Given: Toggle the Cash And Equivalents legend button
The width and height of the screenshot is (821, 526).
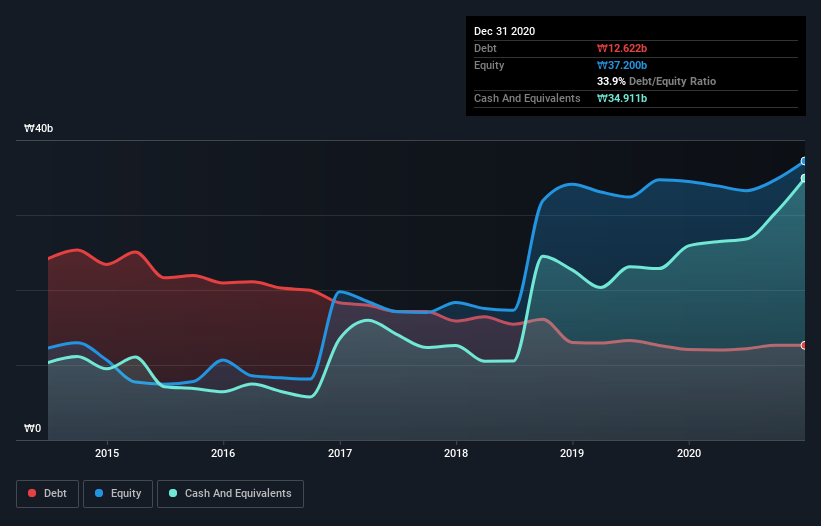Looking at the screenshot, I should pyautogui.click(x=230, y=494).
